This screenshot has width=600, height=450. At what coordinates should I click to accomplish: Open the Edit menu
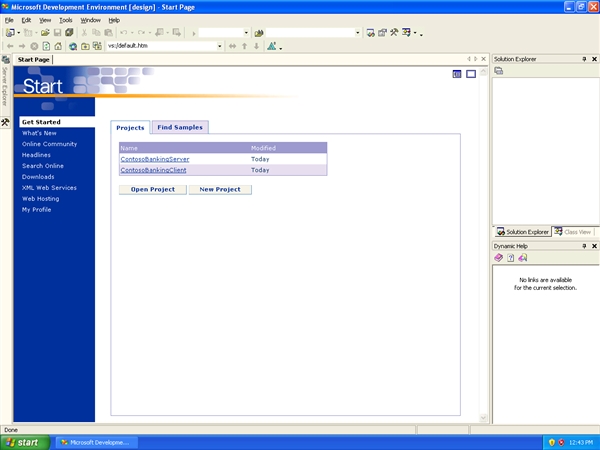[26, 20]
